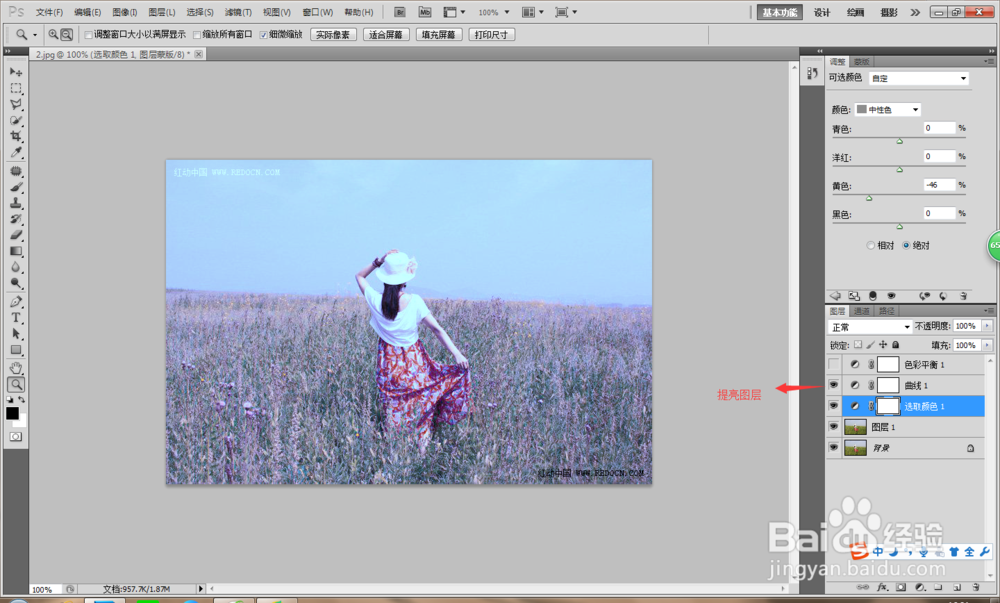This screenshot has width=1000, height=603.
Task: Click the 打印尺寸 button
Action: click(x=491, y=35)
